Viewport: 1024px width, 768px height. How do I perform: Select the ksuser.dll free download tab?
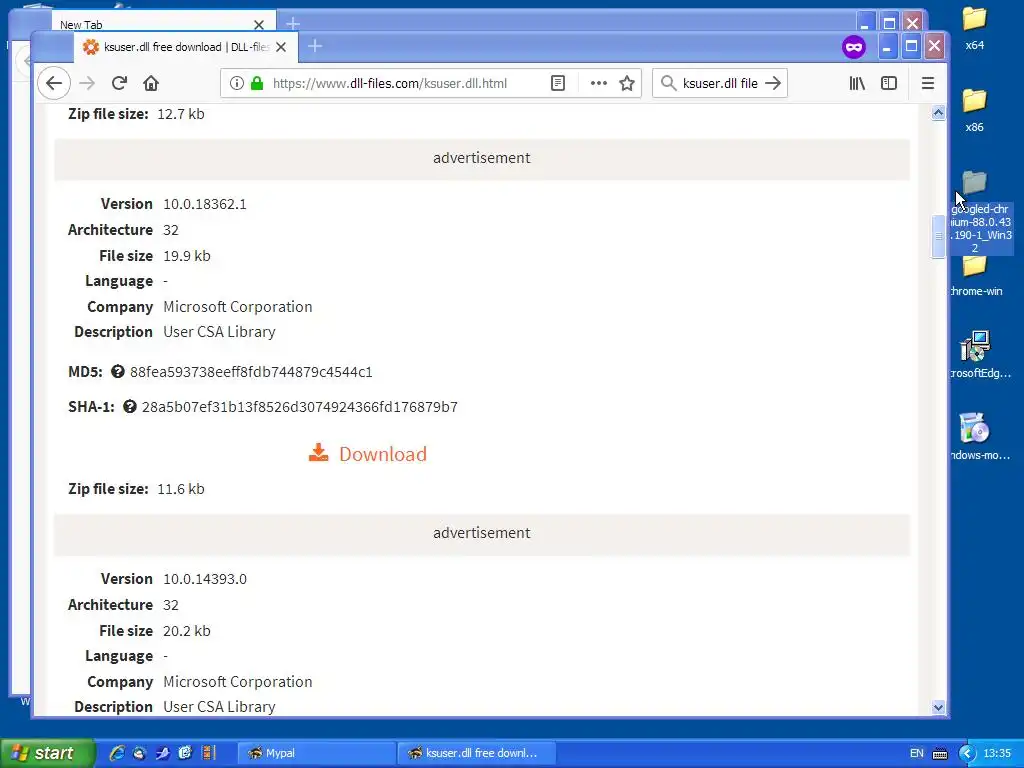click(186, 47)
